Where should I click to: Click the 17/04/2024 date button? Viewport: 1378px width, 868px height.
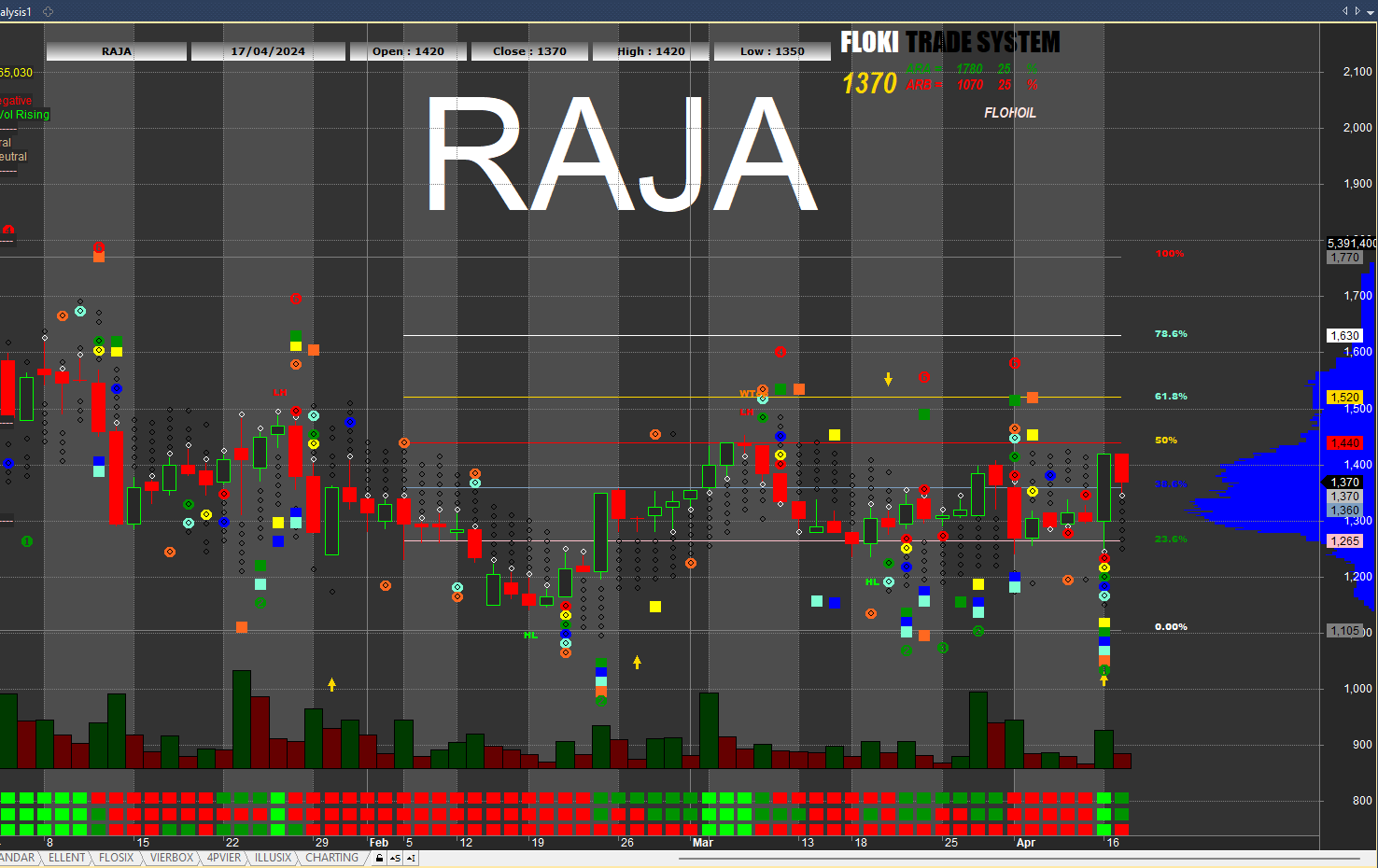268,51
